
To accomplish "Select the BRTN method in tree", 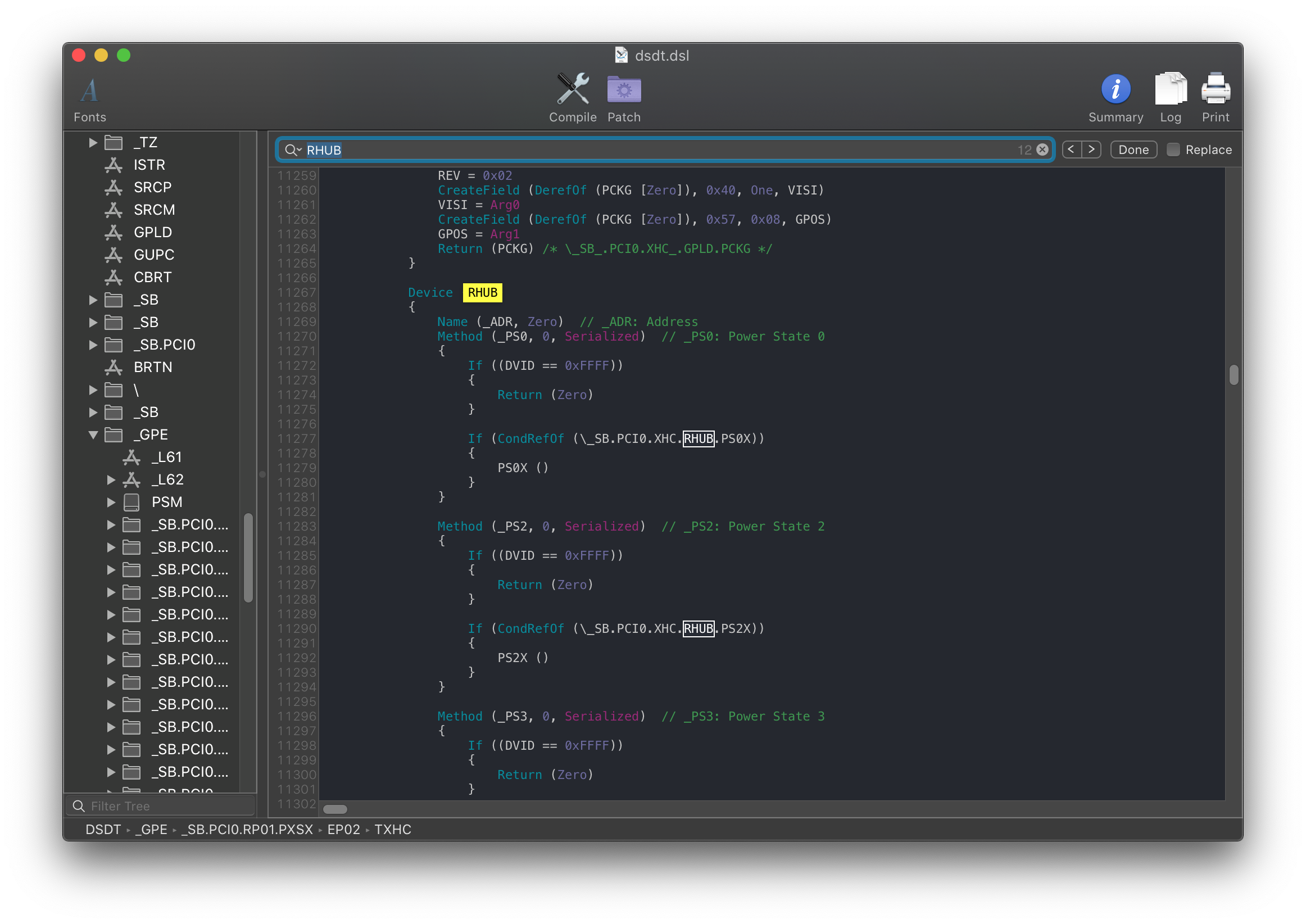I will 152,367.
